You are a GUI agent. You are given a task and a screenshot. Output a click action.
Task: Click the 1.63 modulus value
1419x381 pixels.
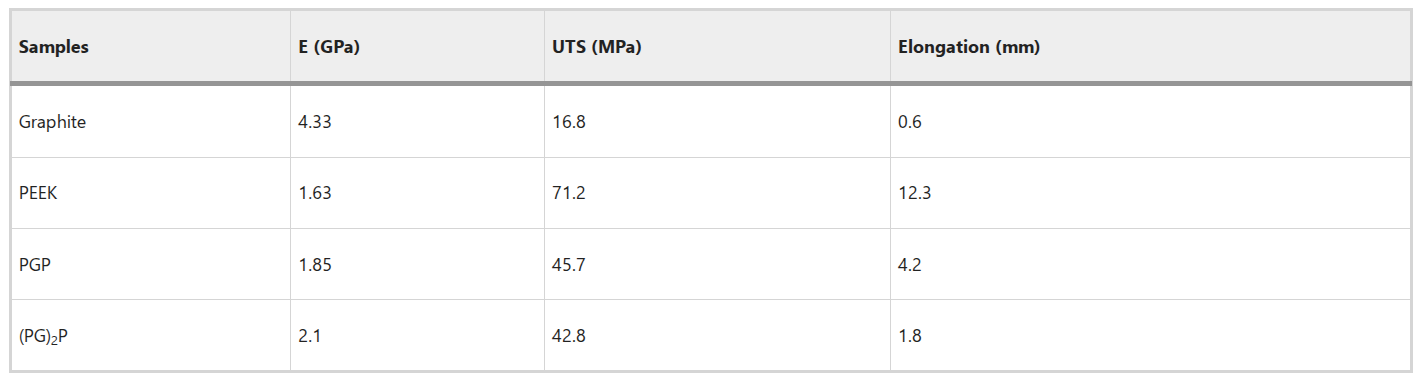tap(314, 193)
